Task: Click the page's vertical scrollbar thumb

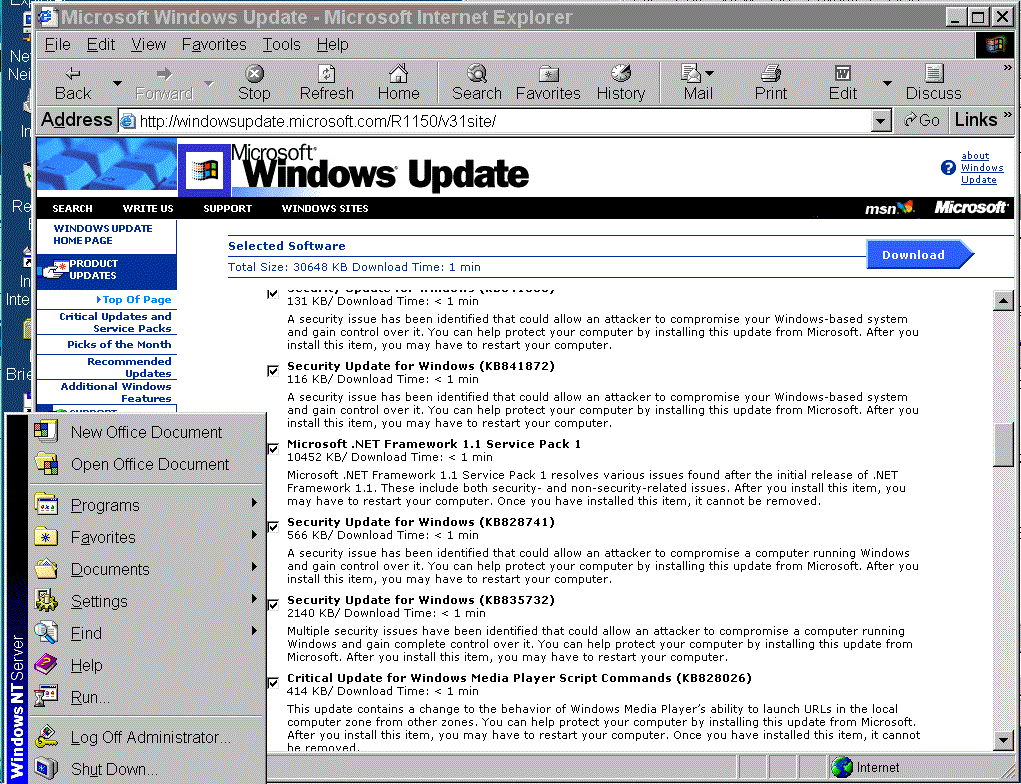Action: (x=1004, y=444)
